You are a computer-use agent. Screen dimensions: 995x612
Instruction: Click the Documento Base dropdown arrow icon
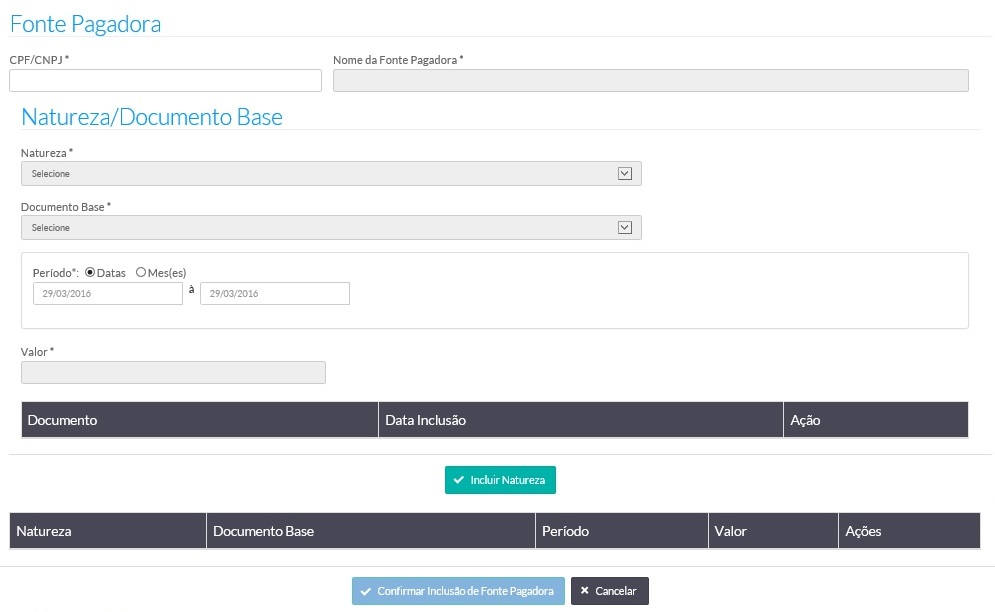coord(625,228)
